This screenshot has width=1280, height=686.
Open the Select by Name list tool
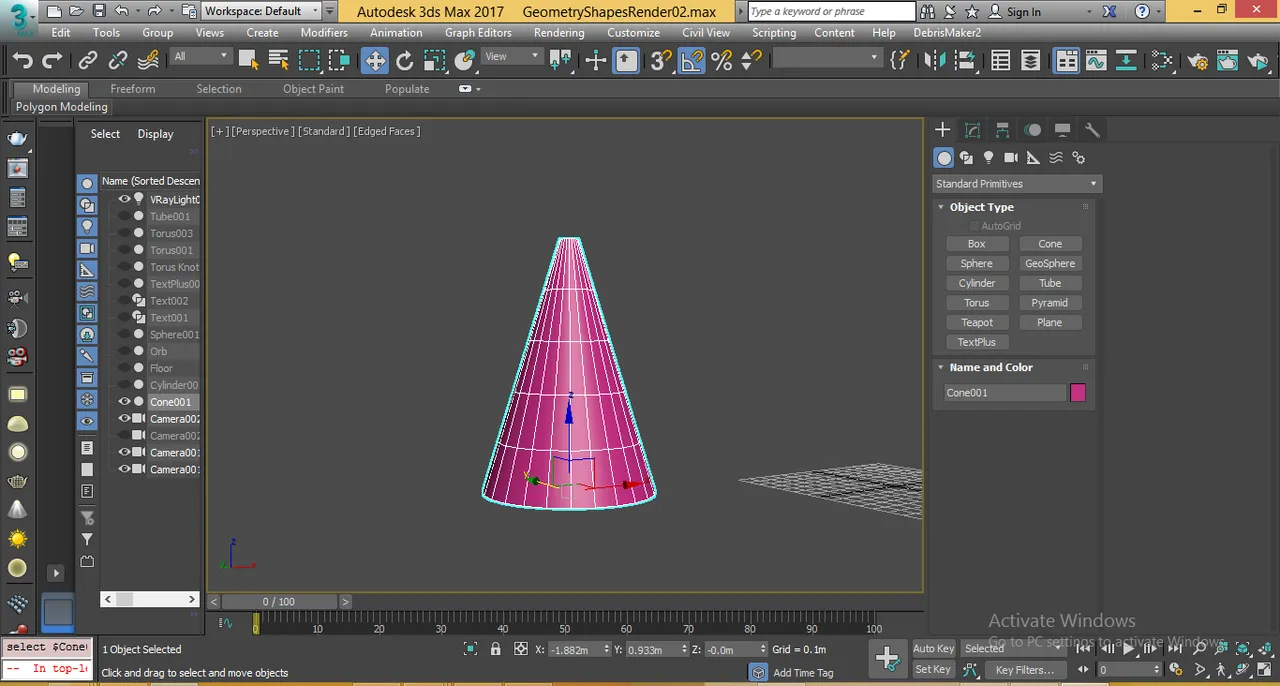click(279, 61)
